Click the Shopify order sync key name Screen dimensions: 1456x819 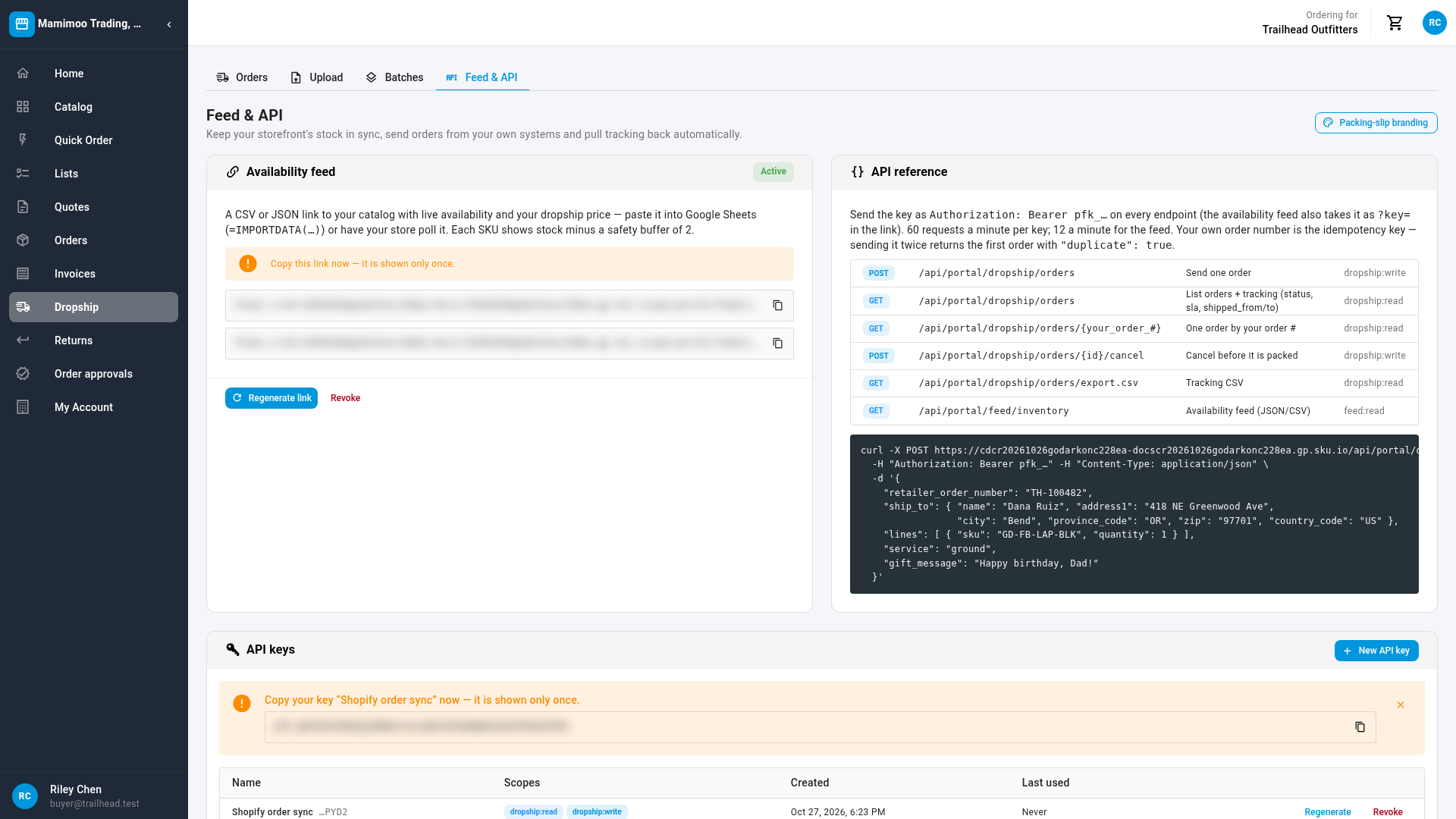tap(272, 812)
